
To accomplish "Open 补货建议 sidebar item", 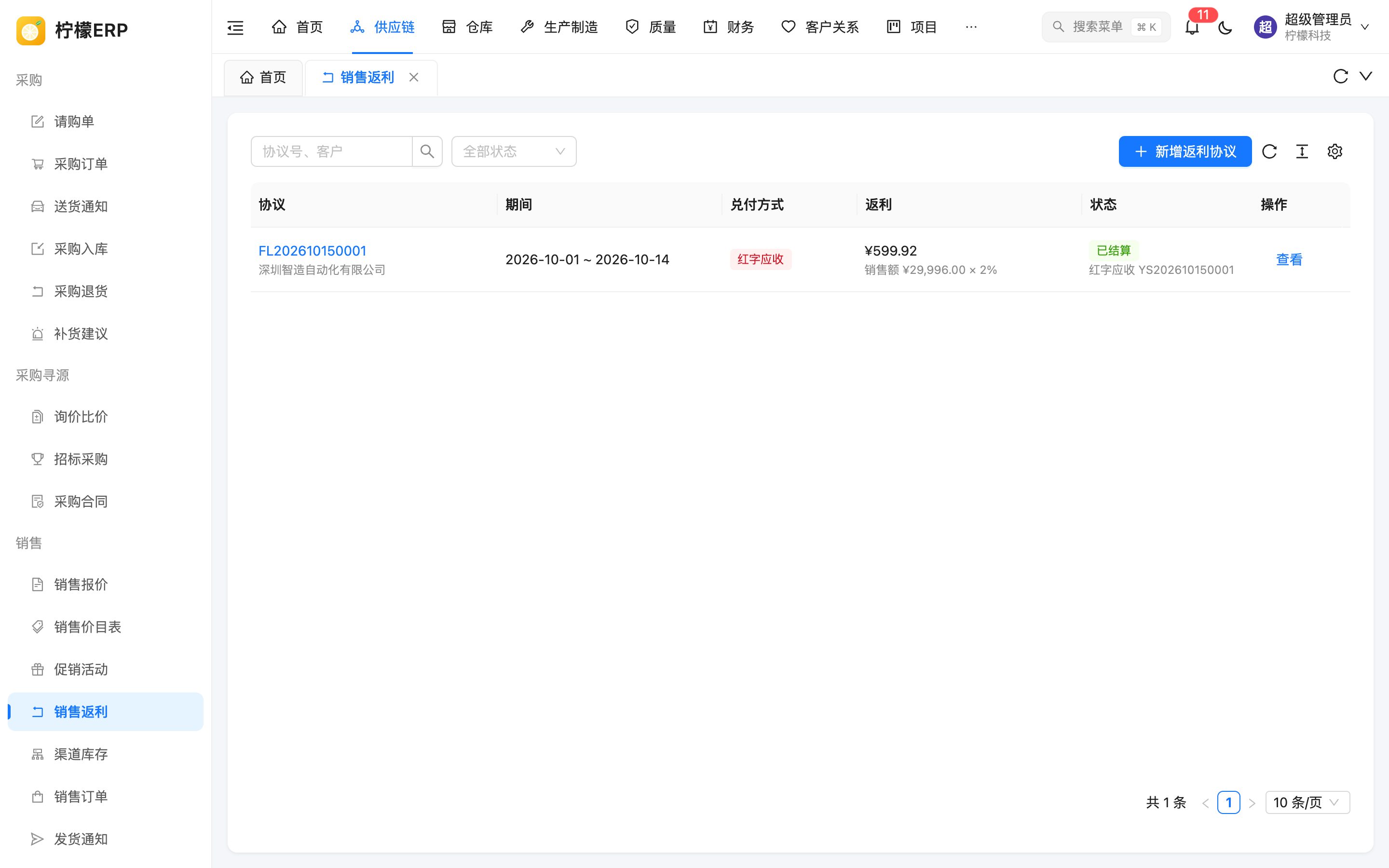I will tap(106, 334).
